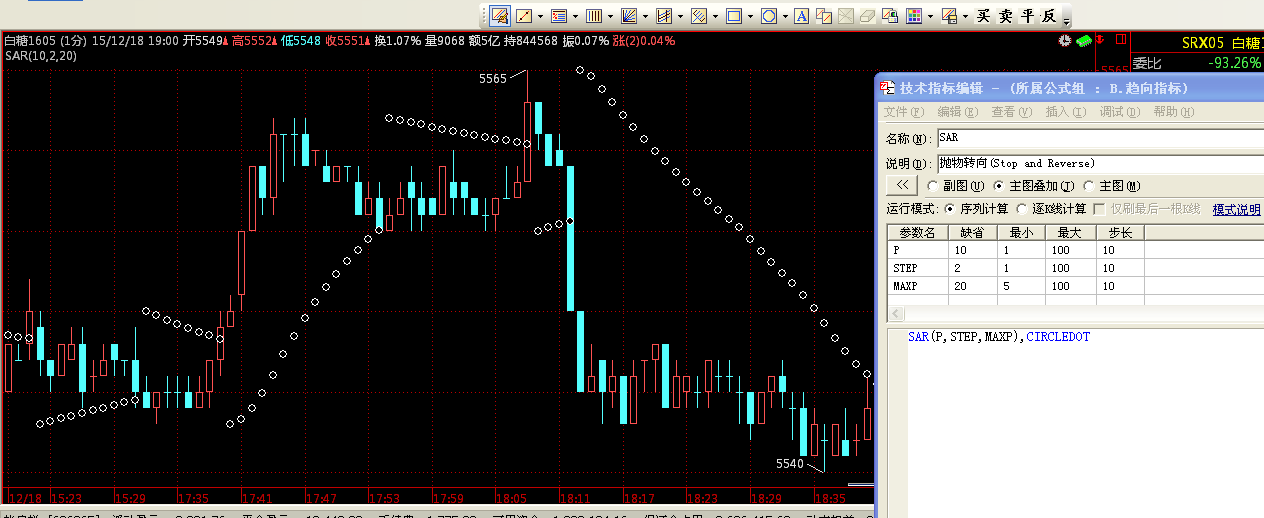Viewport: 1264px width, 518px height.
Task: Click the 参数名 column header
Action: click(x=916, y=232)
